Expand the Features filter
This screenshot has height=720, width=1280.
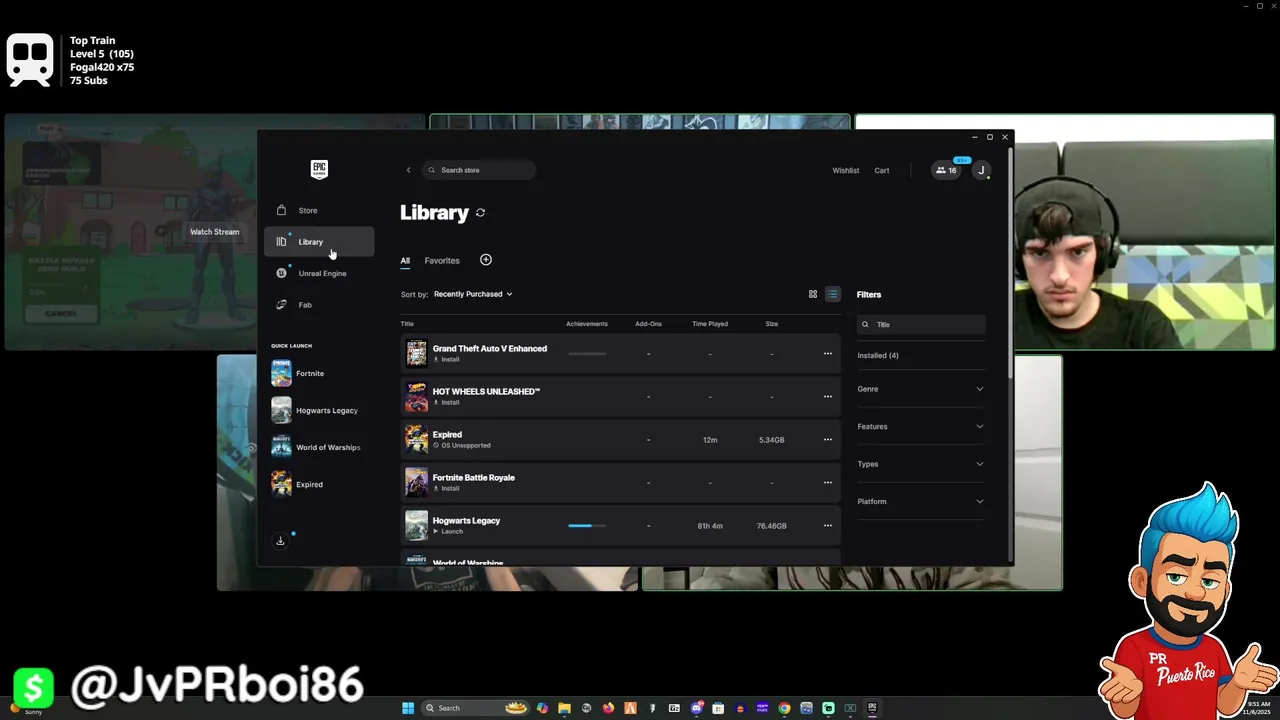click(920, 426)
